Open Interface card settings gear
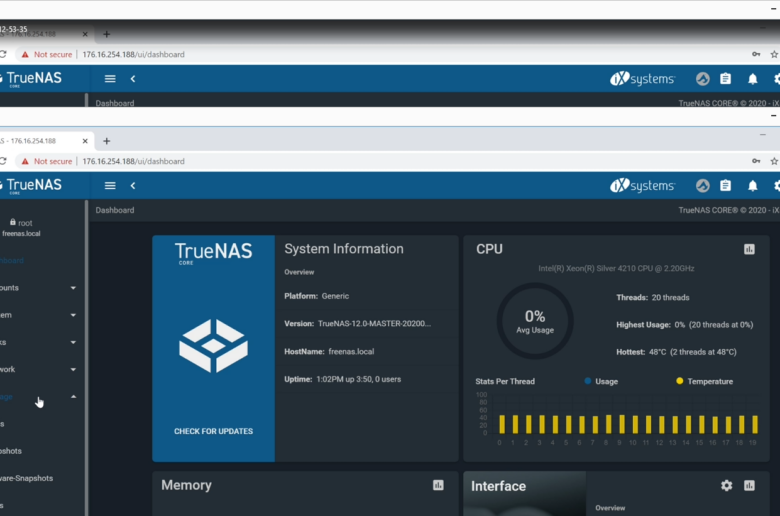 click(x=726, y=485)
